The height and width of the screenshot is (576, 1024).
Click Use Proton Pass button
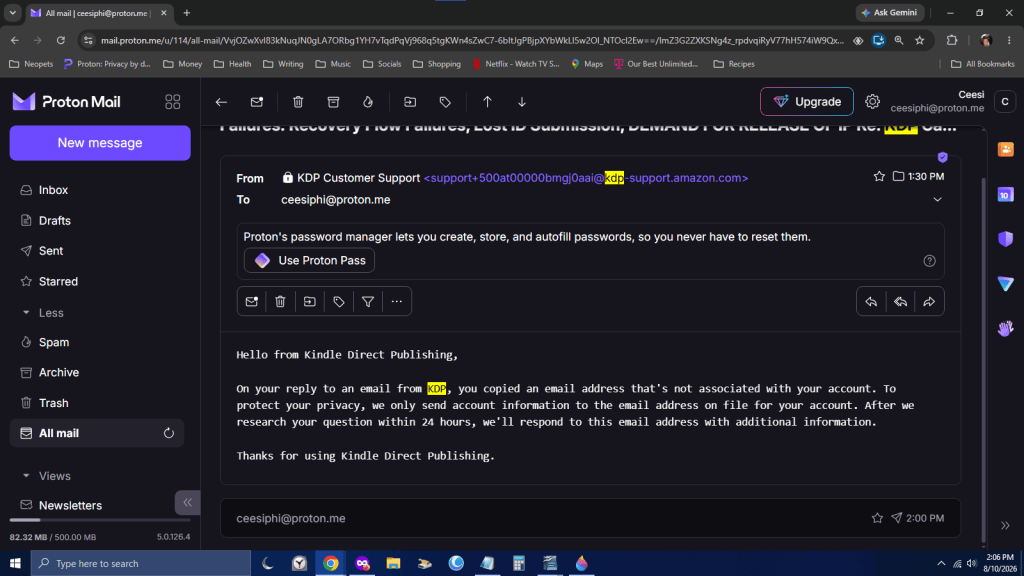click(309, 261)
